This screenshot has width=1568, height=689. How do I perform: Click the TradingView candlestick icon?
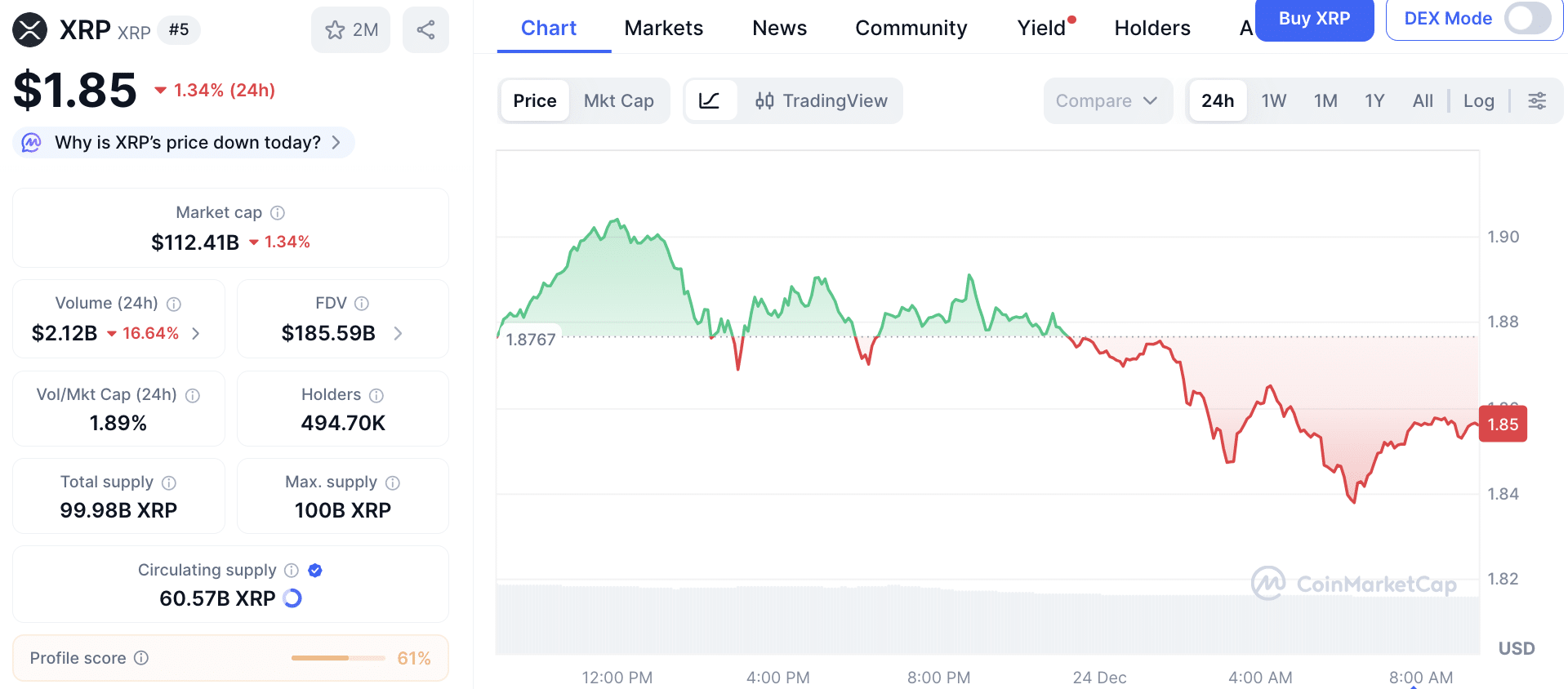point(764,100)
